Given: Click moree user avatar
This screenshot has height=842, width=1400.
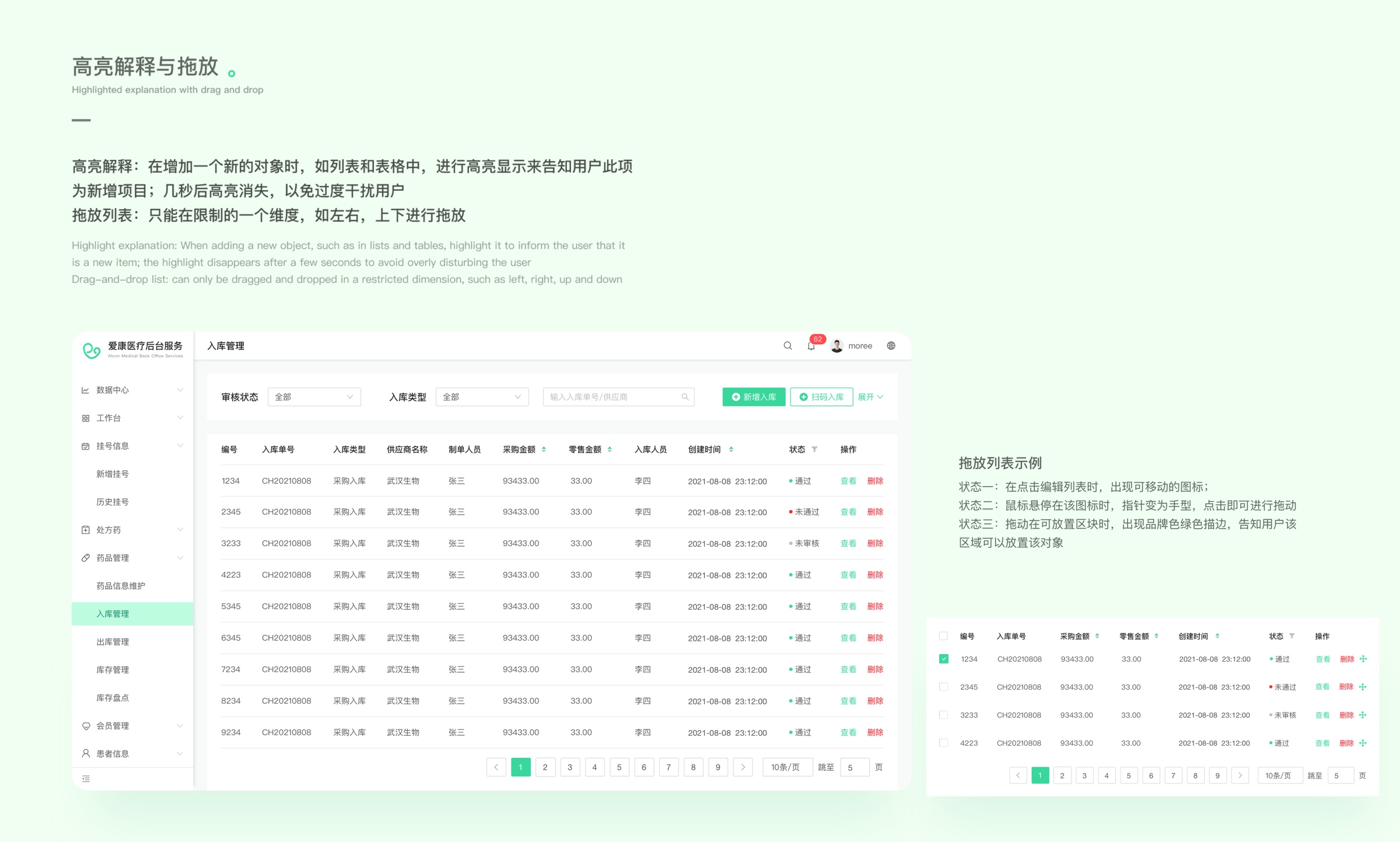Looking at the screenshot, I should [x=836, y=346].
